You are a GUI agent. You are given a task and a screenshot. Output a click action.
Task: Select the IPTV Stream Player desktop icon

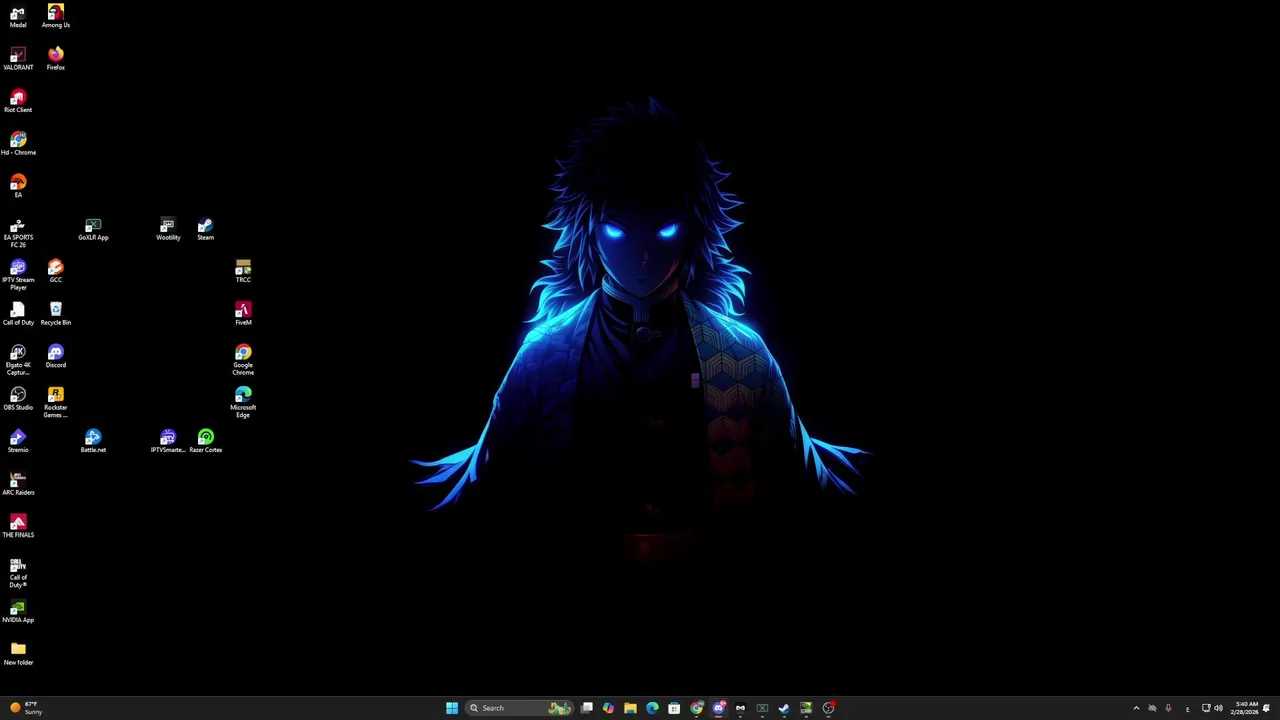pyautogui.click(x=18, y=276)
